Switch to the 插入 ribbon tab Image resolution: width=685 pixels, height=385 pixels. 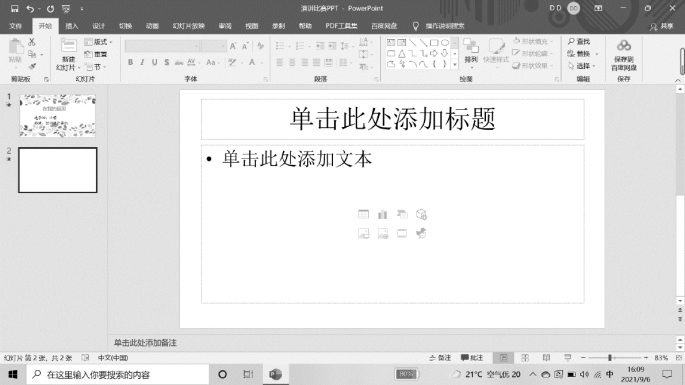(x=72, y=26)
